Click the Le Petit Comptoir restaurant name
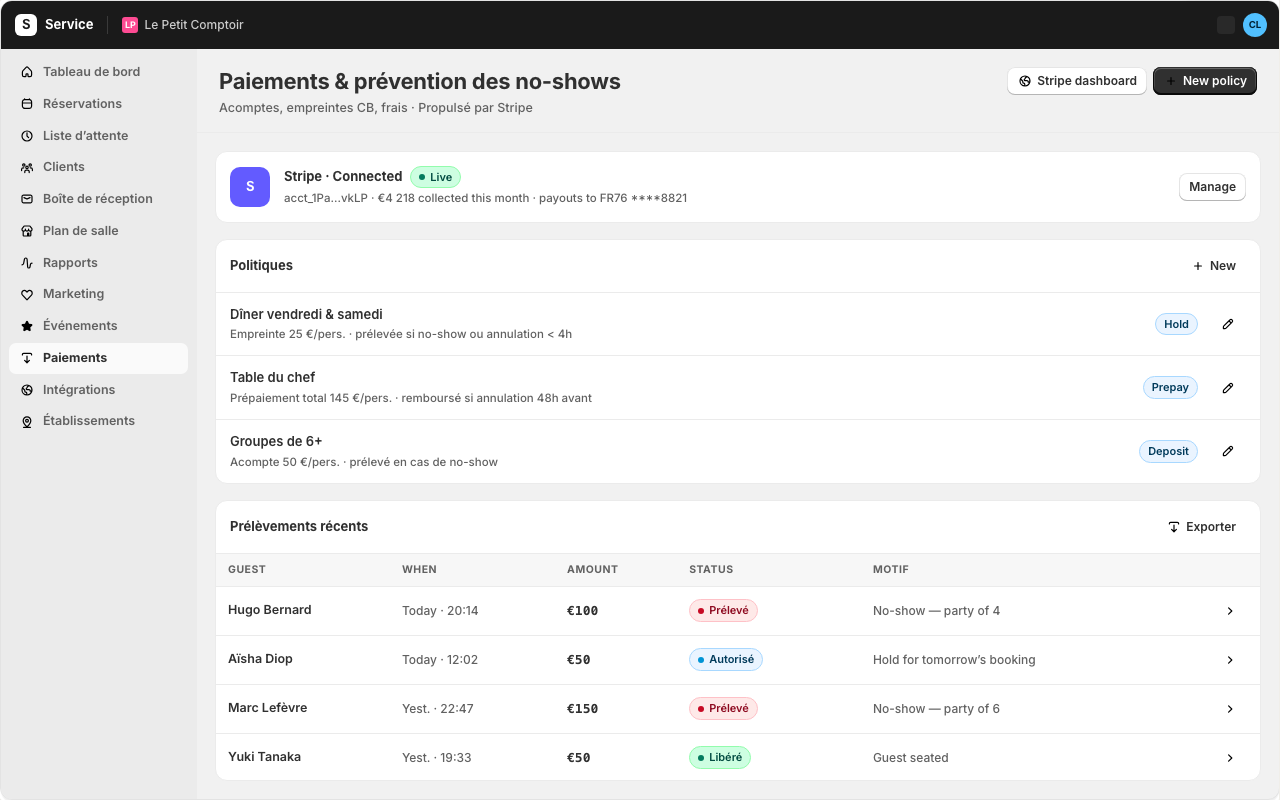The height and width of the screenshot is (800, 1280). (x=194, y=25)
